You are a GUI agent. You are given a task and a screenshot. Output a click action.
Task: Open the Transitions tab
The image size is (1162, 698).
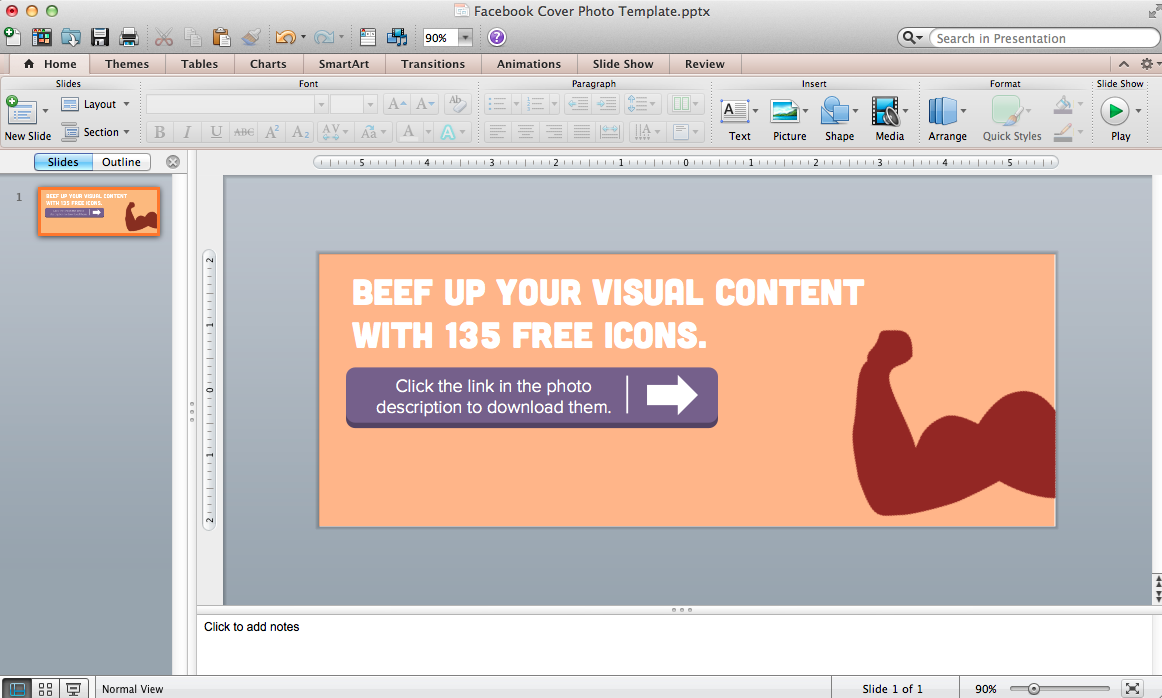pyautogui.click(x=433, y=64)
